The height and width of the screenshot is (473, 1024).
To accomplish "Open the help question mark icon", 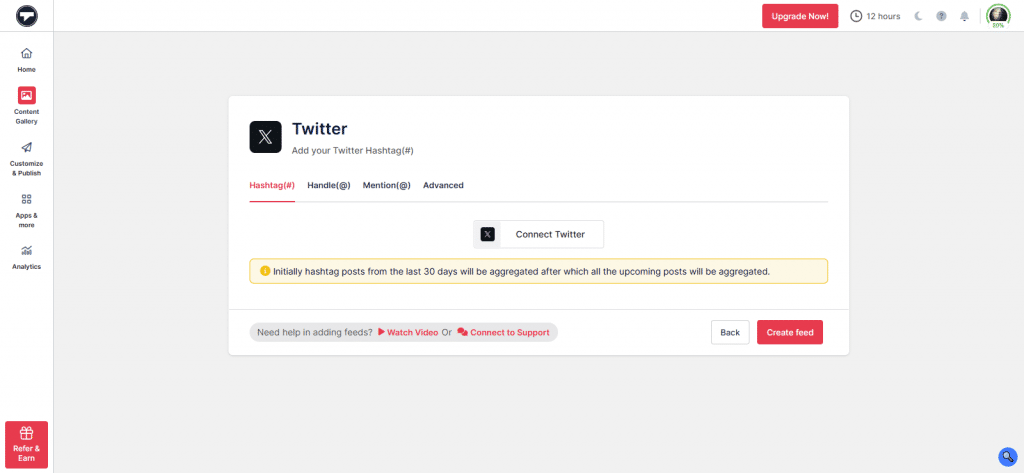I will (x=941, y=16).
